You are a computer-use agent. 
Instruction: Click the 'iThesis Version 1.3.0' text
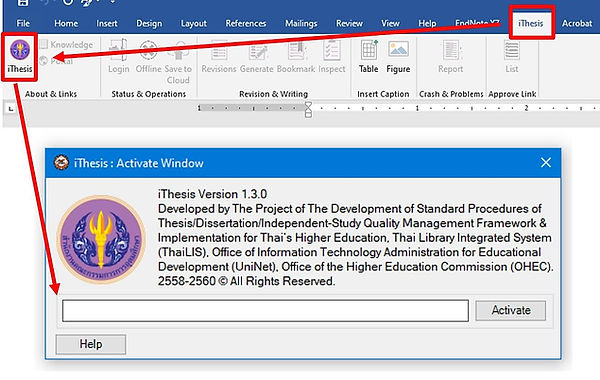[212, 194]
